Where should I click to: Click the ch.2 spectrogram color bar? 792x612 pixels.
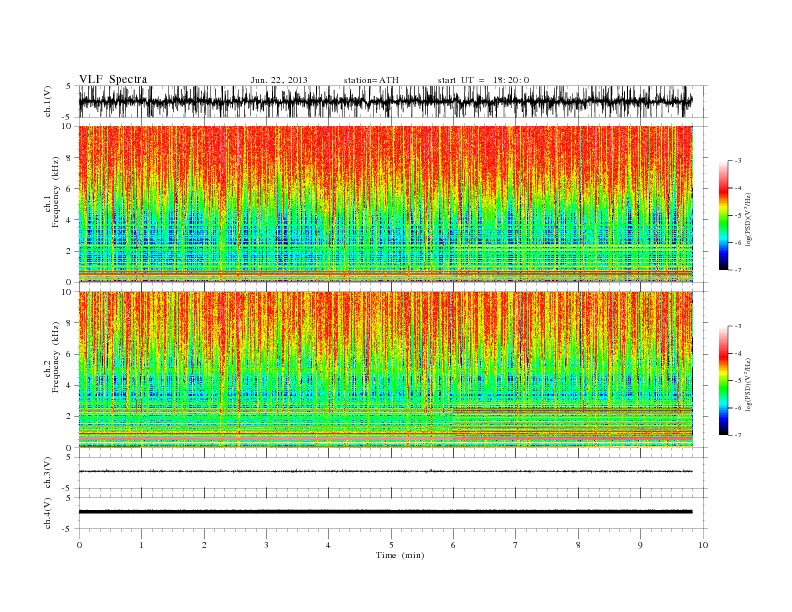pyautogui.click(x=723, y=380)
